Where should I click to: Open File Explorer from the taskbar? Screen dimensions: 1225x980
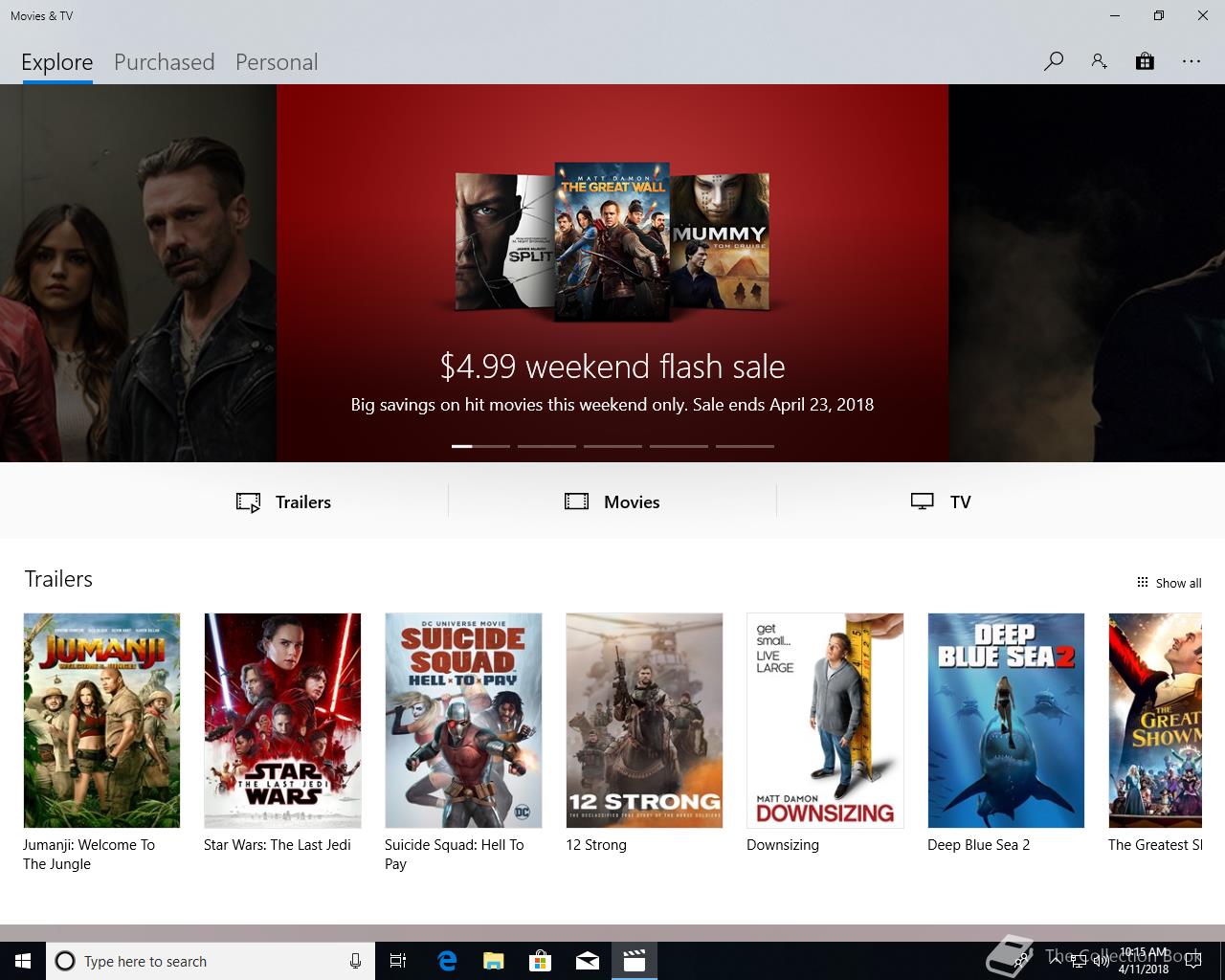pos(494,961)
